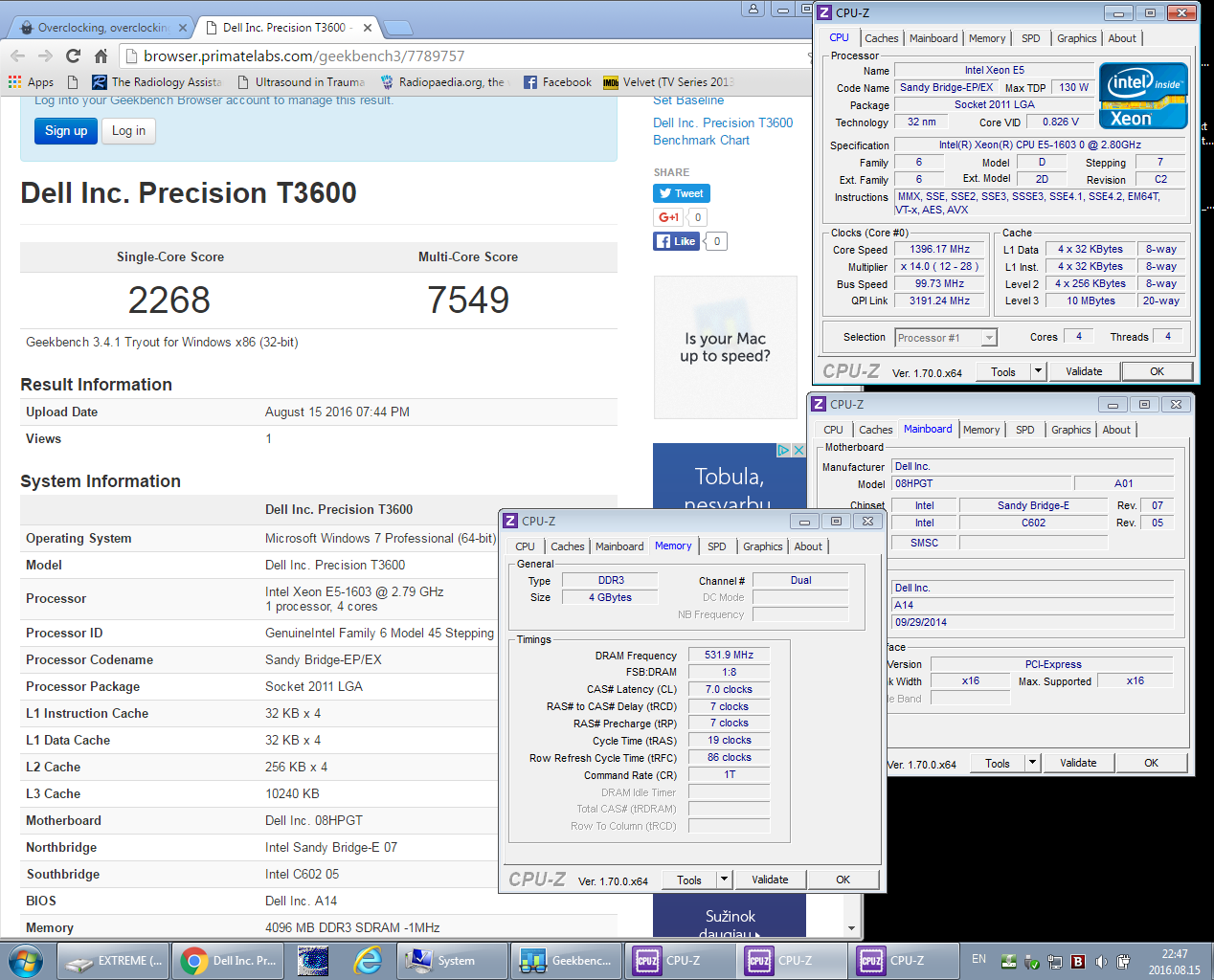Select the Memory tab in the Mainboard CPU-Z window

981,430
